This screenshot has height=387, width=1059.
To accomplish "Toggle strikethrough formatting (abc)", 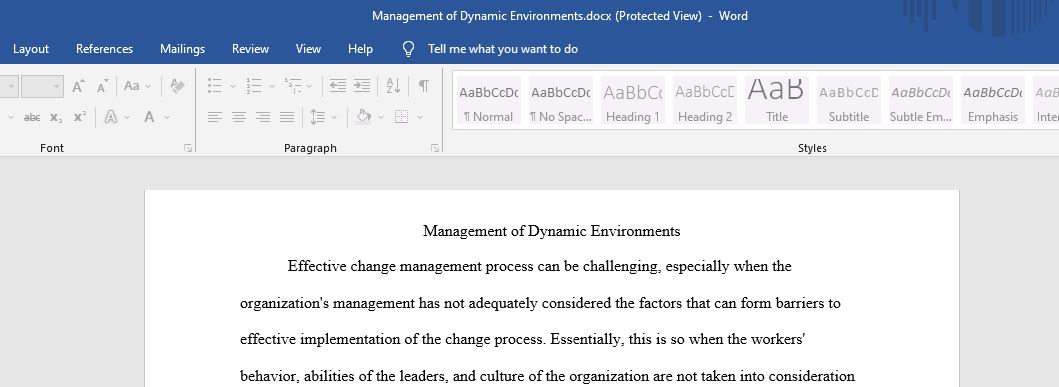I will coord(32,118).
